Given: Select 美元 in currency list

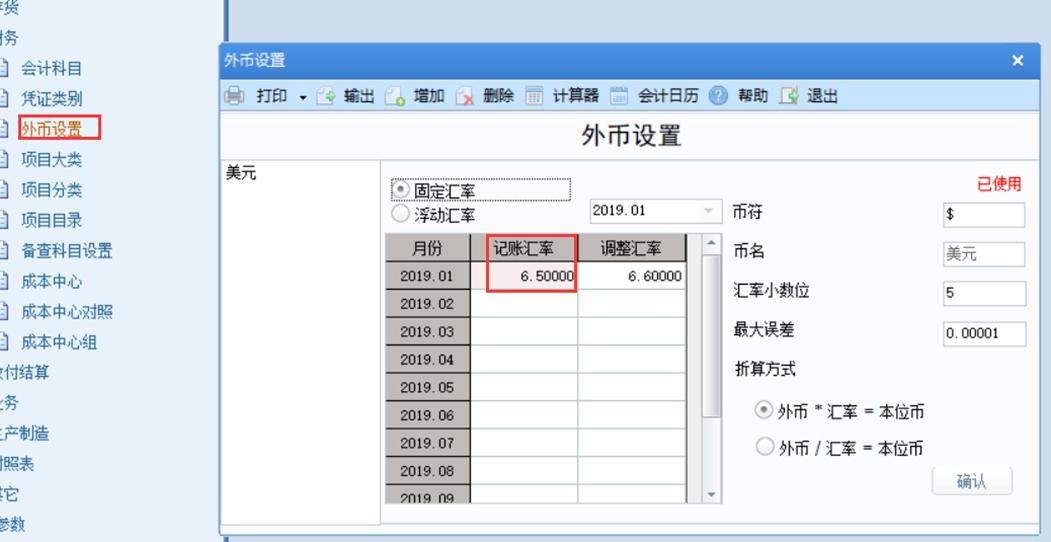Looking at the screenshot, I should point(241,174).
